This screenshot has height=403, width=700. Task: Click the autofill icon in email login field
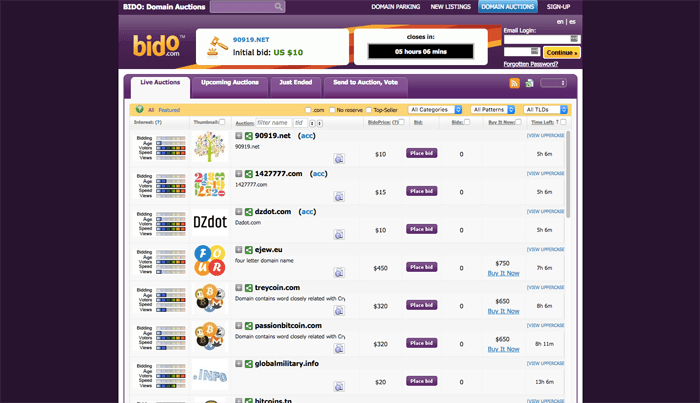click(x=574, y=39)
